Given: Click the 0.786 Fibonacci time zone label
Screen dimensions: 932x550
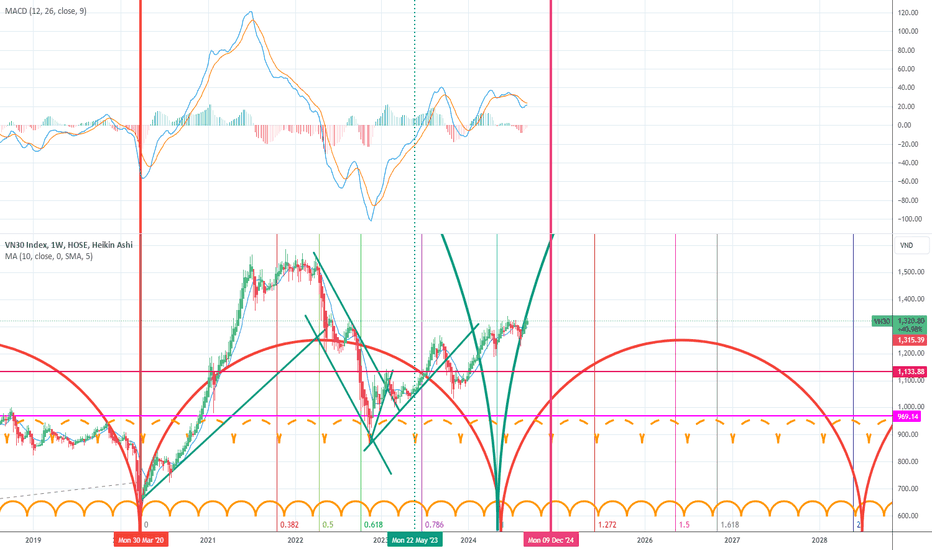Looking at the screenshot, I should (434, 525).
